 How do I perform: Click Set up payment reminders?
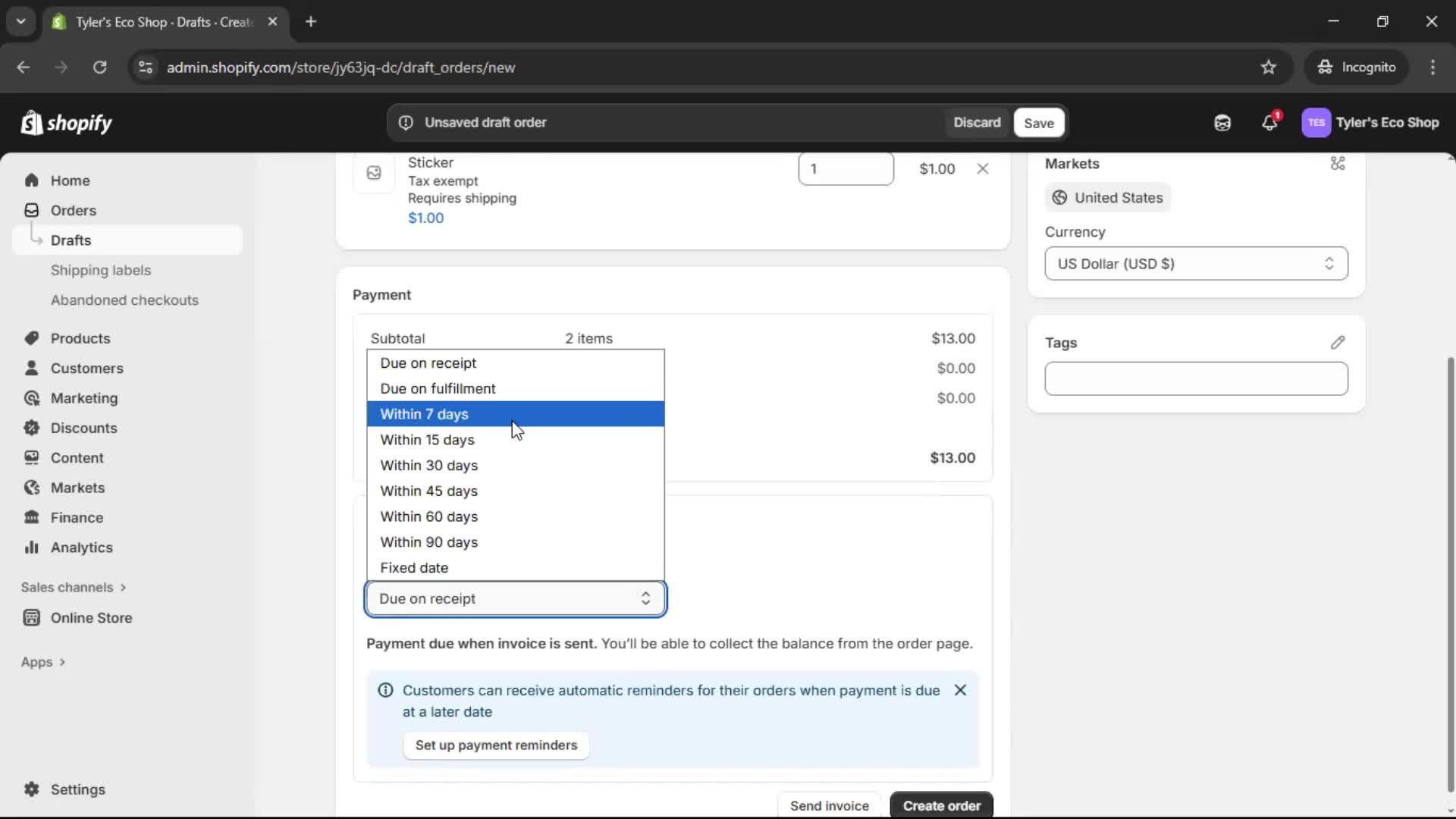[496, 745]
